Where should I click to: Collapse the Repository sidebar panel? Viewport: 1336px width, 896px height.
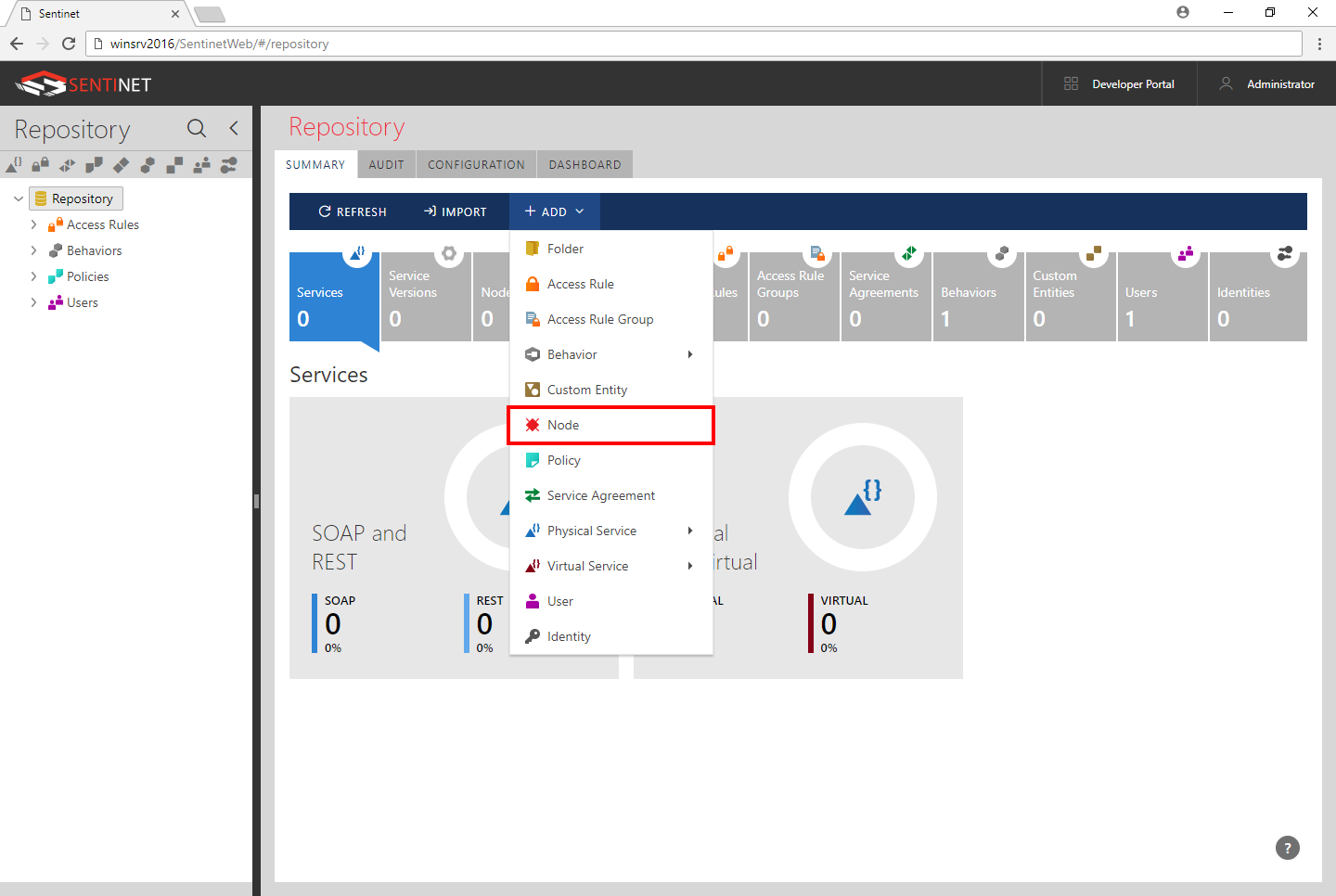tap(234, 128)
